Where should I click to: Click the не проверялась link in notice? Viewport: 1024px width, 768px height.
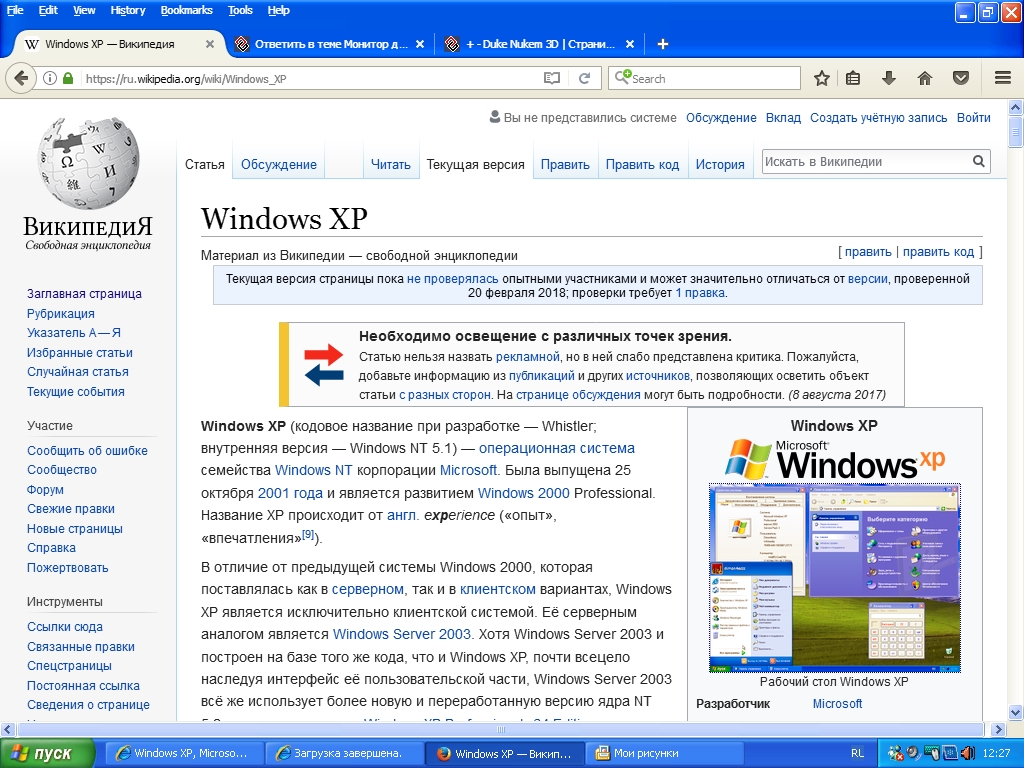[x=453, y=279]
